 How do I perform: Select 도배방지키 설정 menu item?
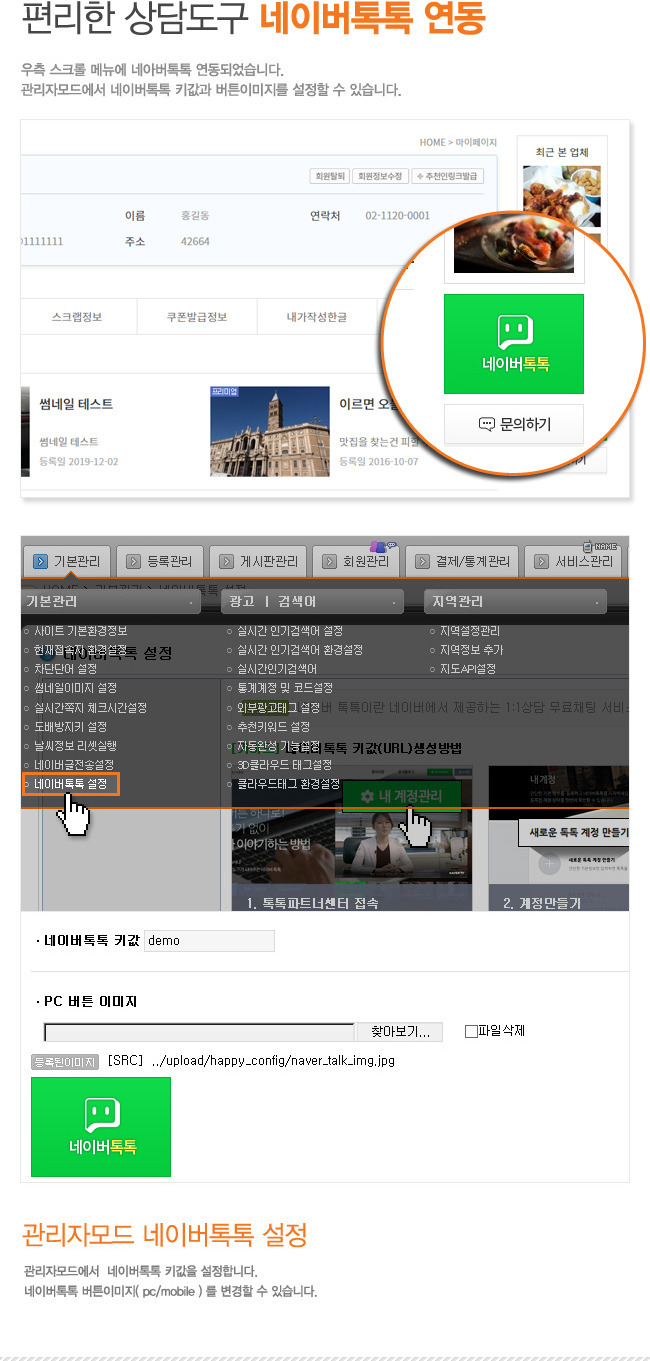click(x=70, y=727)
